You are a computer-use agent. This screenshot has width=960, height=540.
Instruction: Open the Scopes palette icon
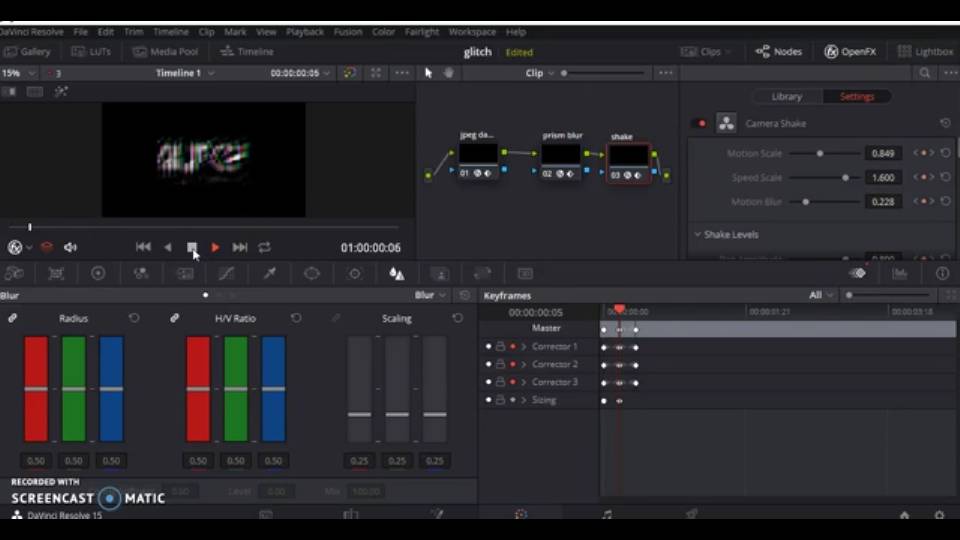900,274
